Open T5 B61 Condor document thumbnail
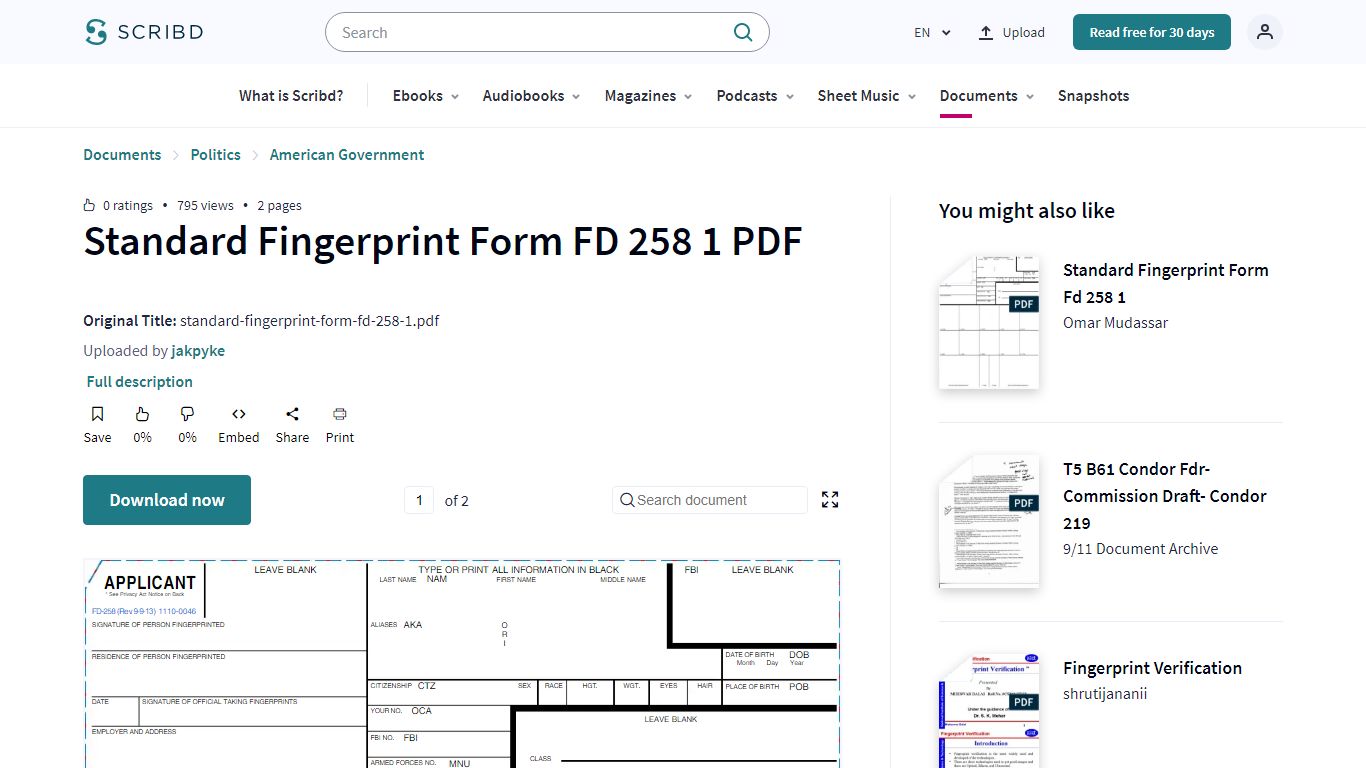Image resolution: width=1366 pixels, height=768 pixels. (989, 521)
